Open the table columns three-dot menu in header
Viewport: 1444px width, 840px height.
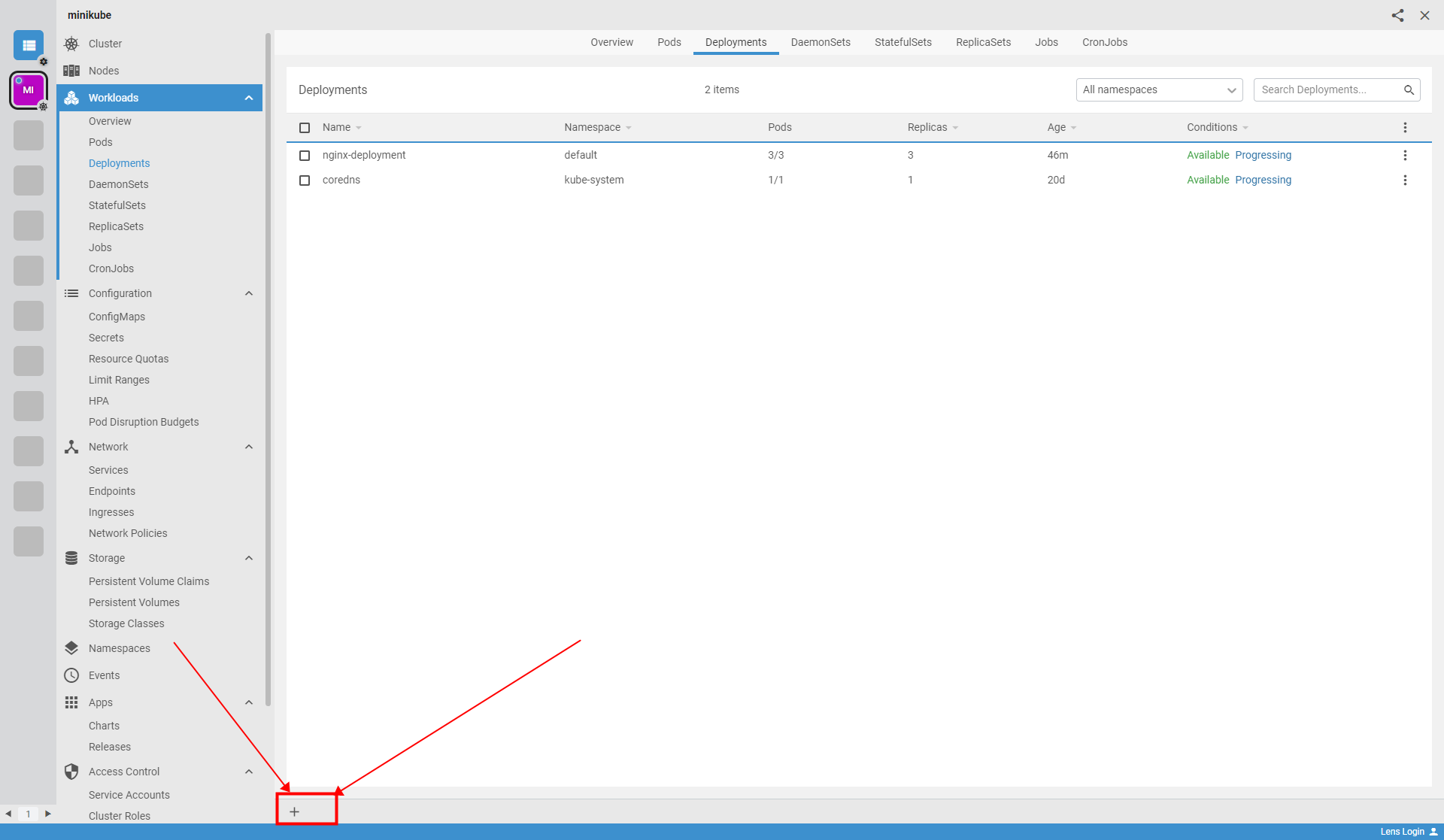click(1404, 127)
